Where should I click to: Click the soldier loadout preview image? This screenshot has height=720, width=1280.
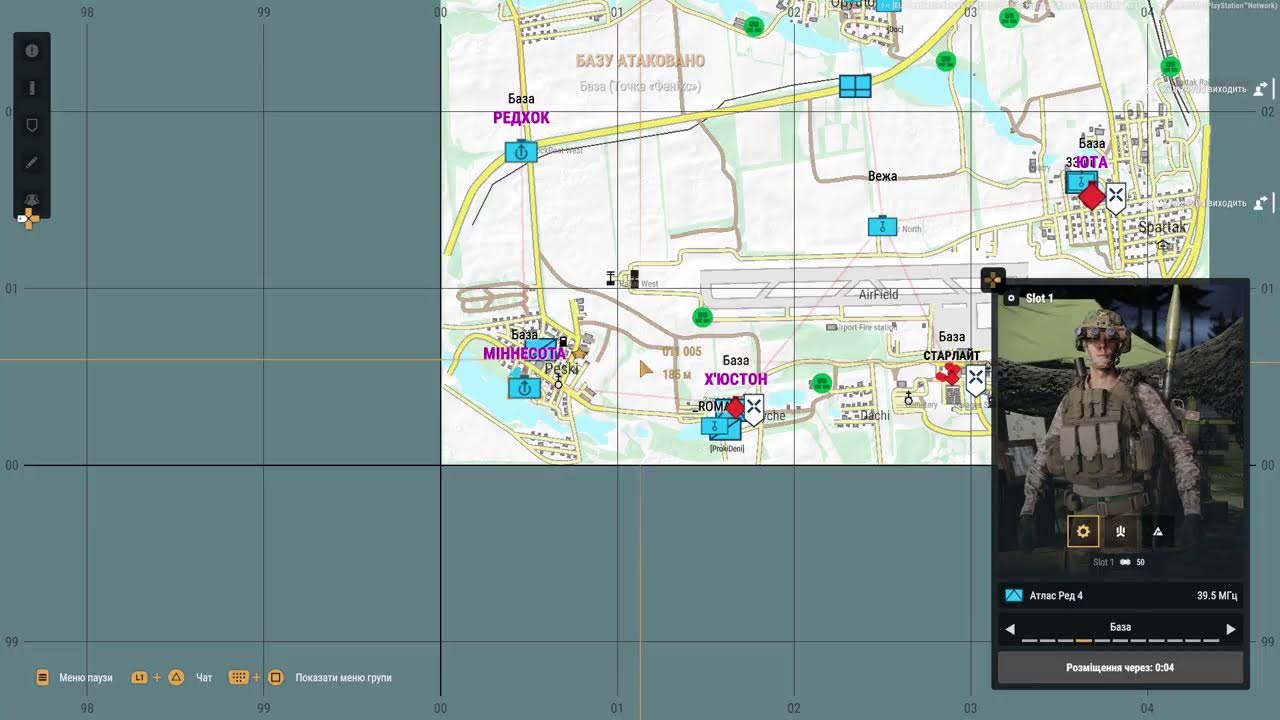pos(1120,430)
